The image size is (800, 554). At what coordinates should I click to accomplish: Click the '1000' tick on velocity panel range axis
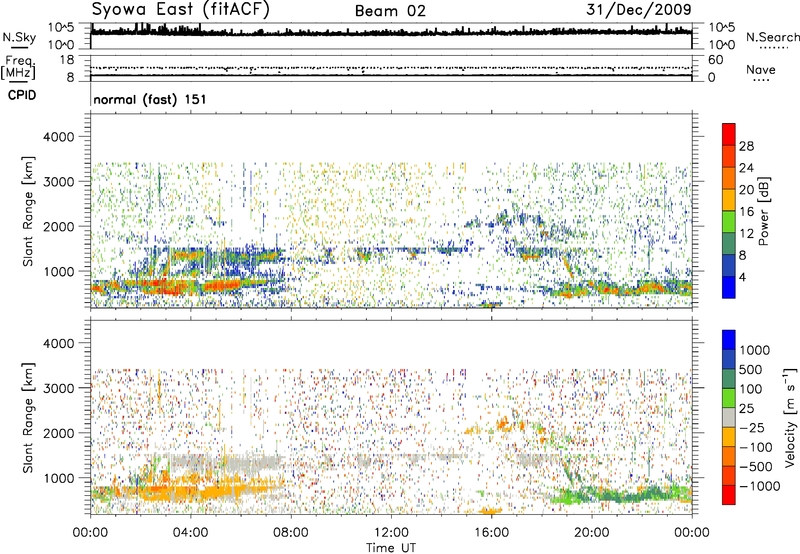pos(59,478)
